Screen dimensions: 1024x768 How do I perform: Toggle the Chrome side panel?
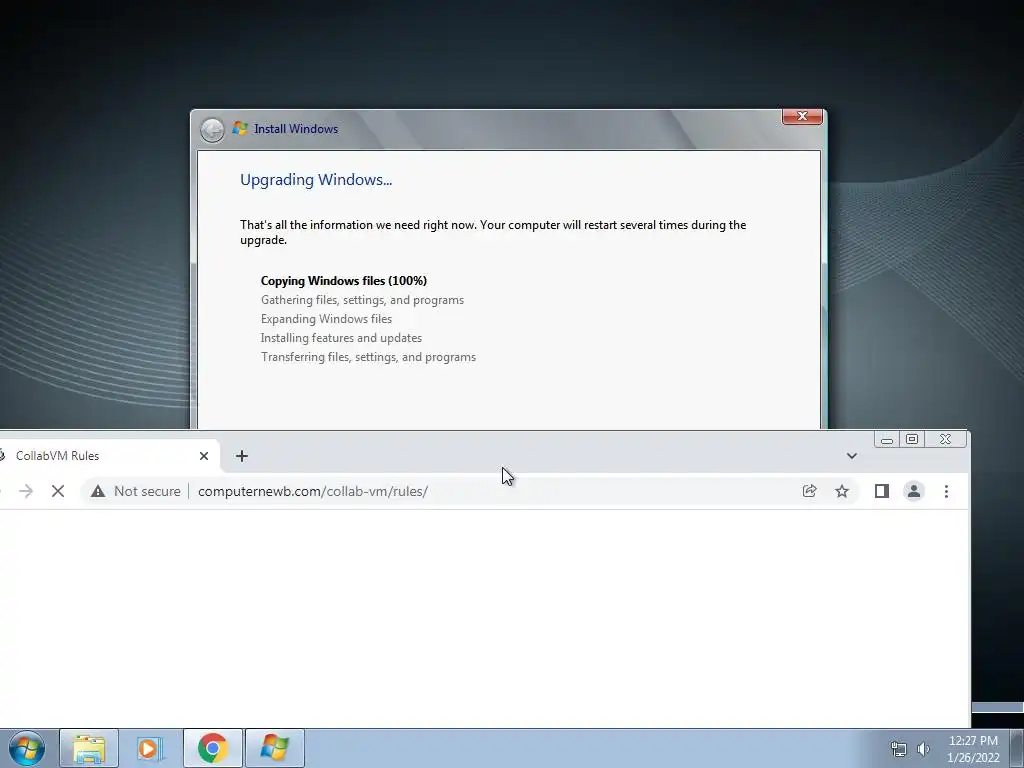(882, 491)
